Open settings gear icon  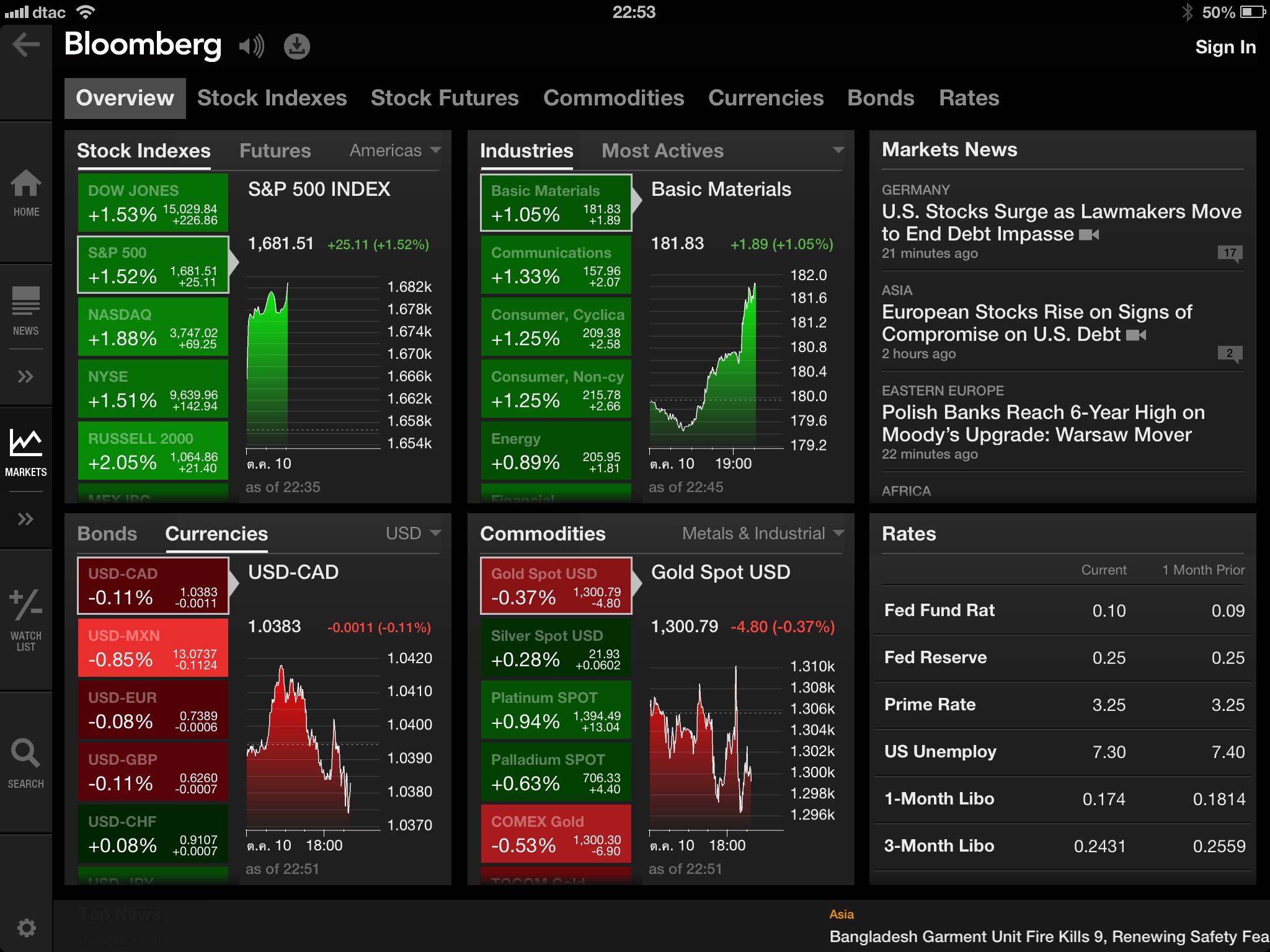pyautogui.click(x=26, y=928)
